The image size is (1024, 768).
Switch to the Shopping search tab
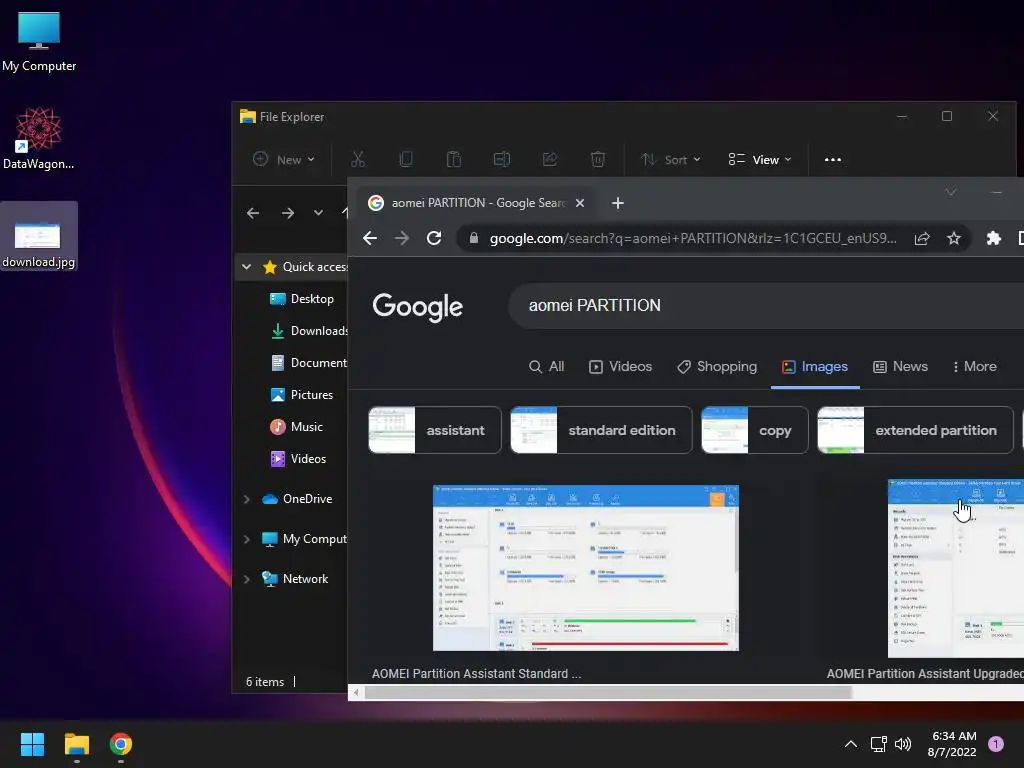(x=716, y=366)
